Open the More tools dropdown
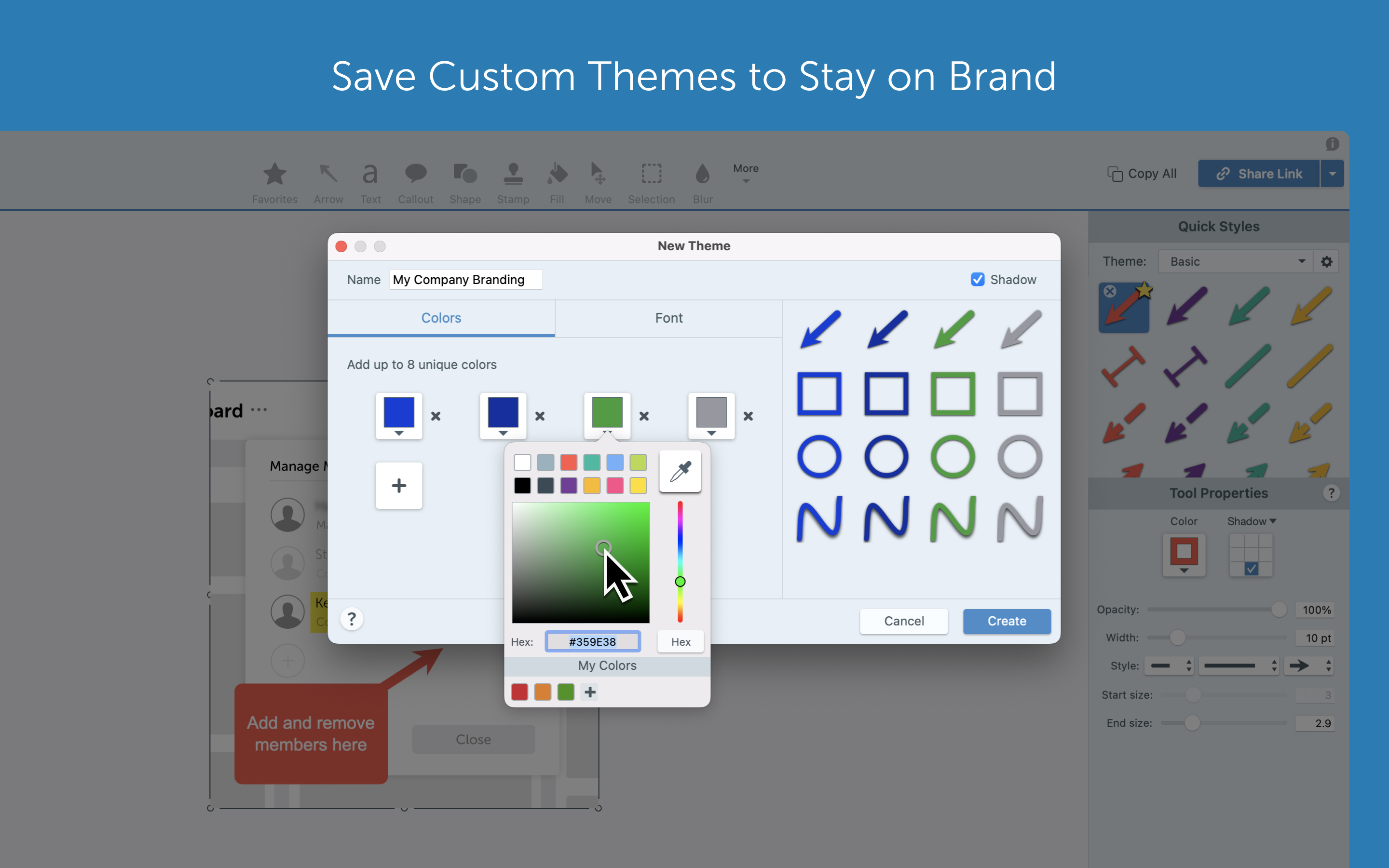The image size is (1389, 868). coord(746,172)
